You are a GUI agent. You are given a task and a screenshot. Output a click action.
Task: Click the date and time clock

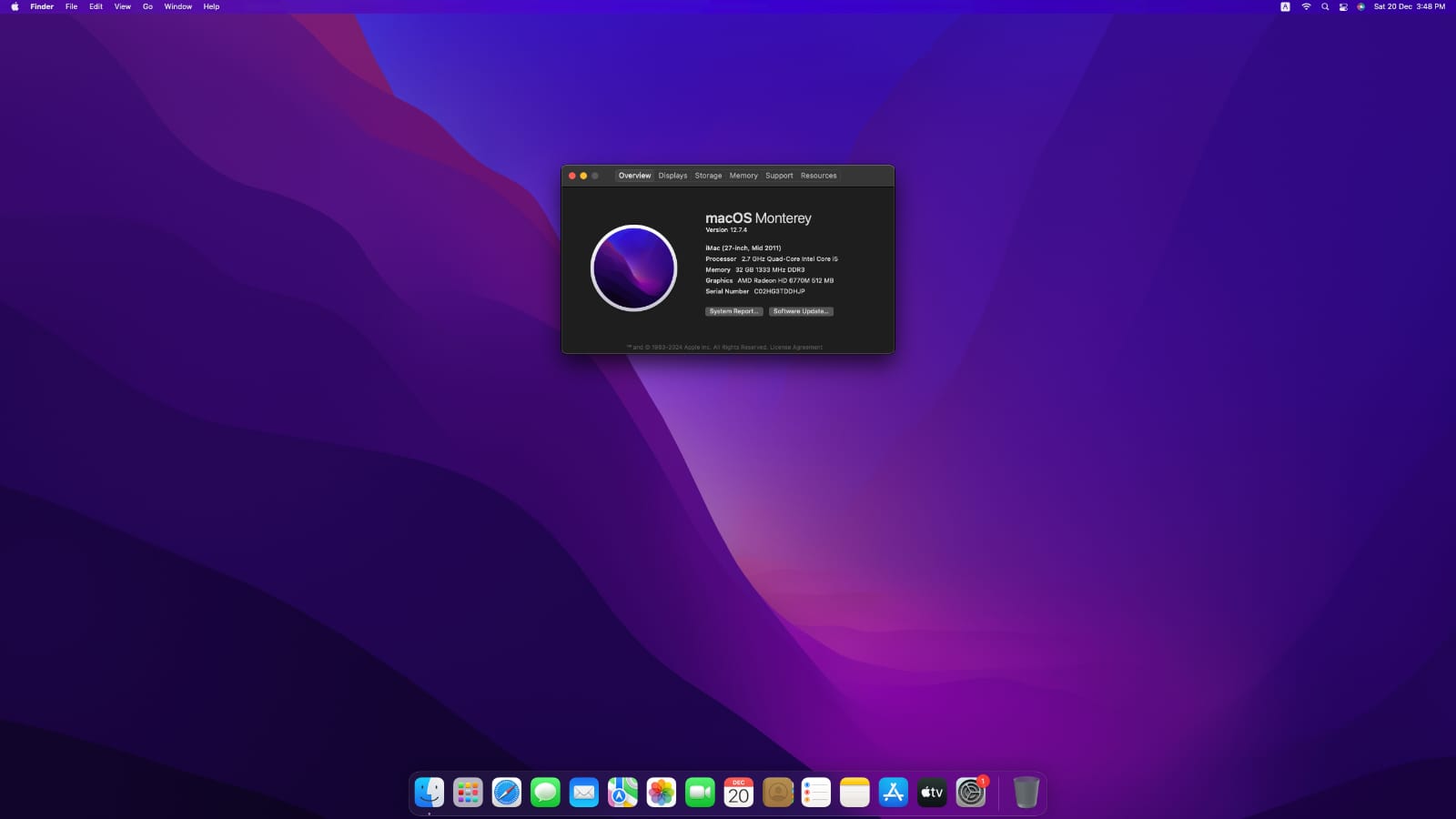(1409, 6)
